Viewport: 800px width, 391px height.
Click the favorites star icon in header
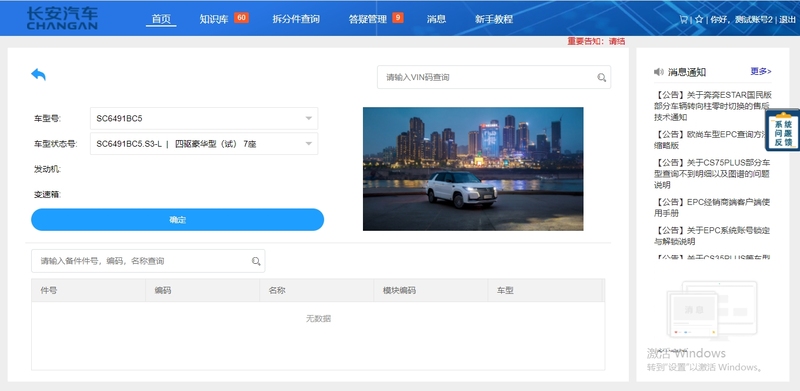(x=698, y=19)
